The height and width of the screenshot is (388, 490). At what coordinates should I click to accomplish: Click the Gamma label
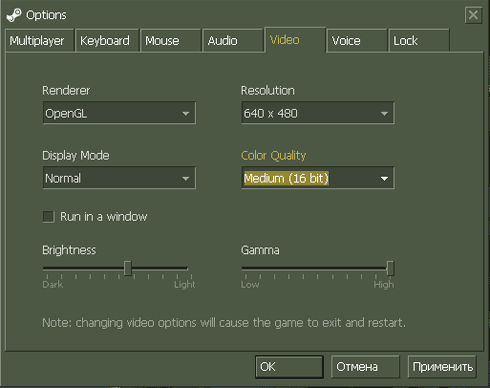point(260,250)
